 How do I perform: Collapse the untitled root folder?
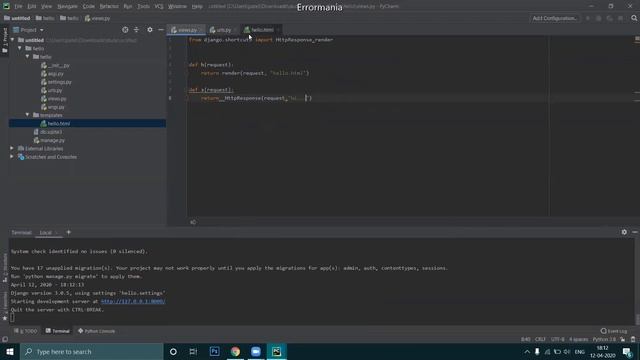click(12, 40)
